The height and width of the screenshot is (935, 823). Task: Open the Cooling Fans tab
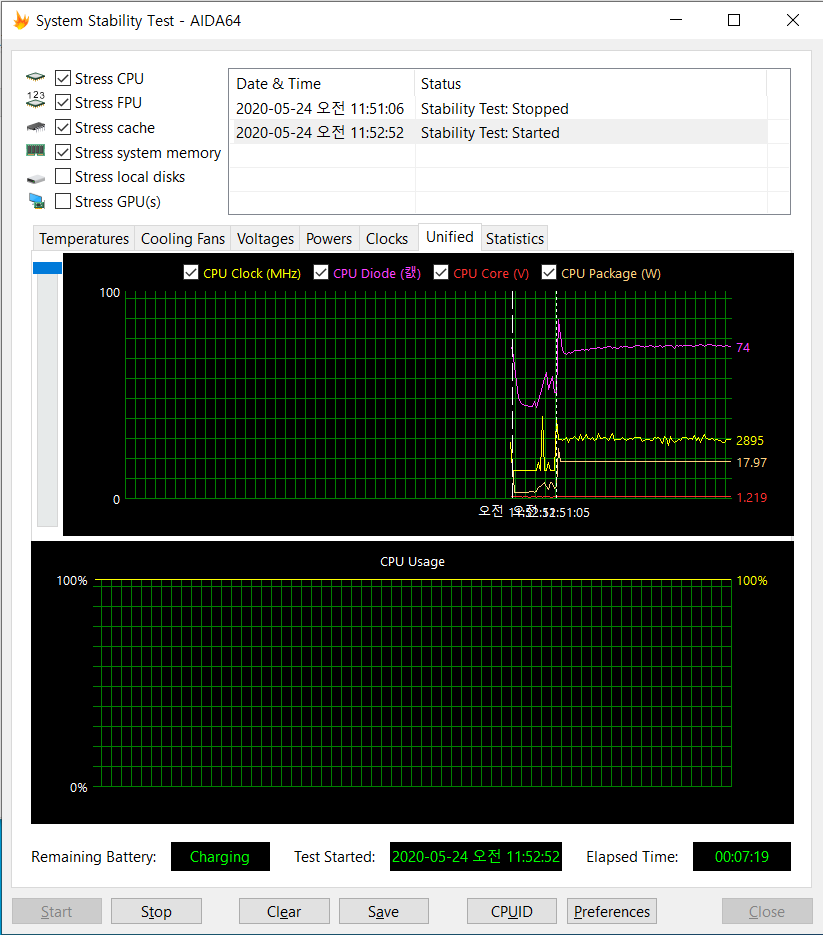[x=182, y=239]
